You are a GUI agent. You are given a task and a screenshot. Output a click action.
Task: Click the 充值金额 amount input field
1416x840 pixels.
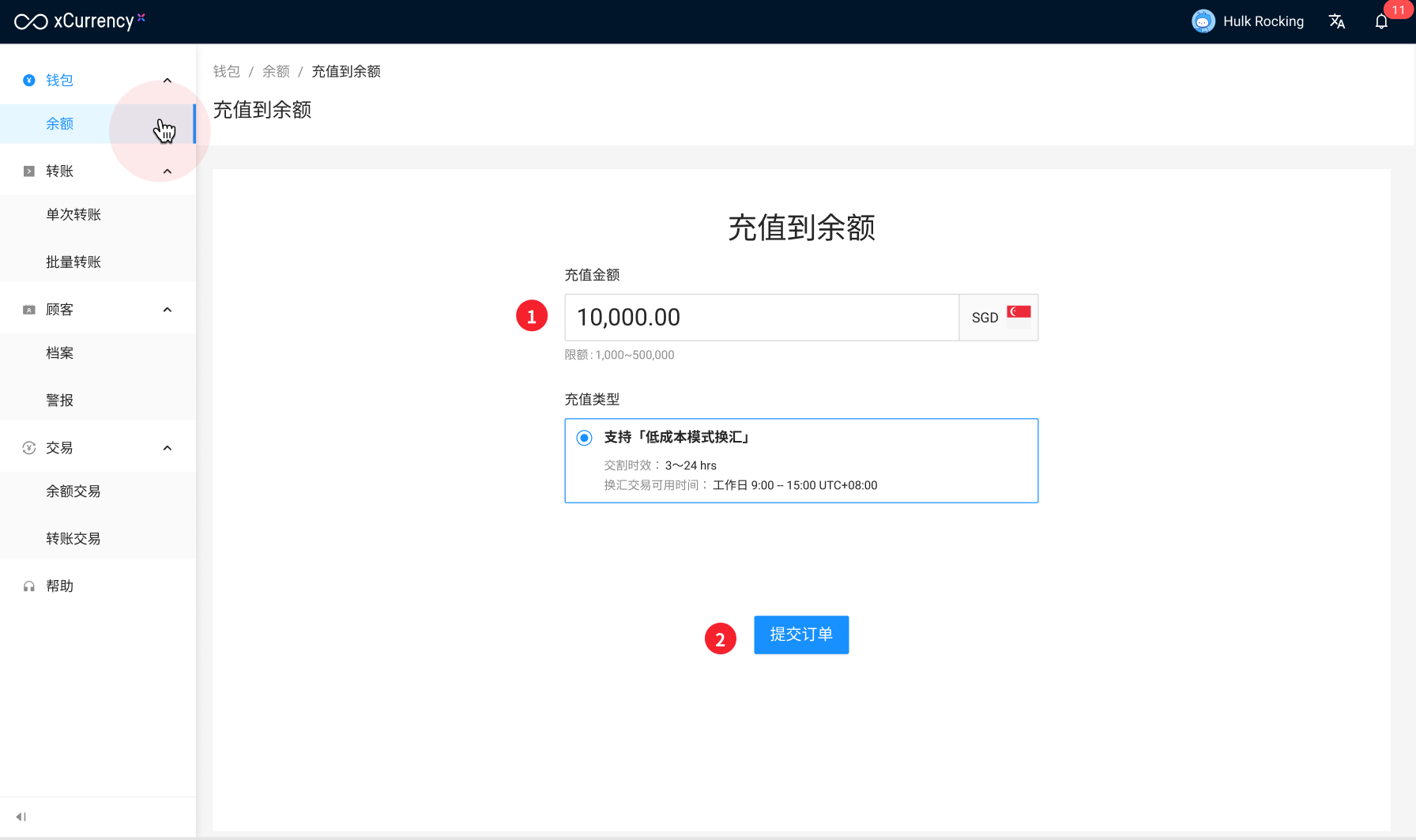762,318
